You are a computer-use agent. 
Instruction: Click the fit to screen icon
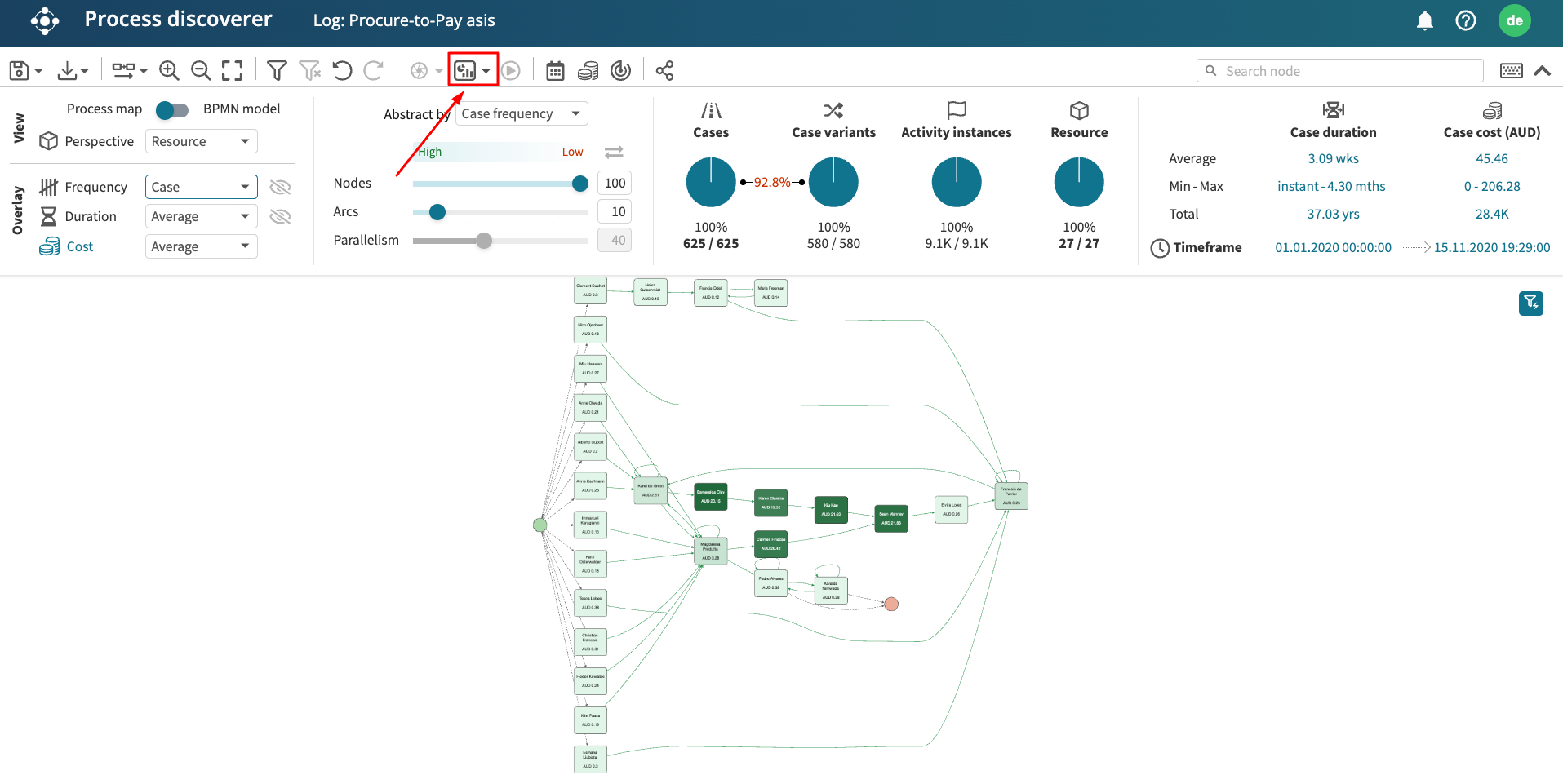233,71
